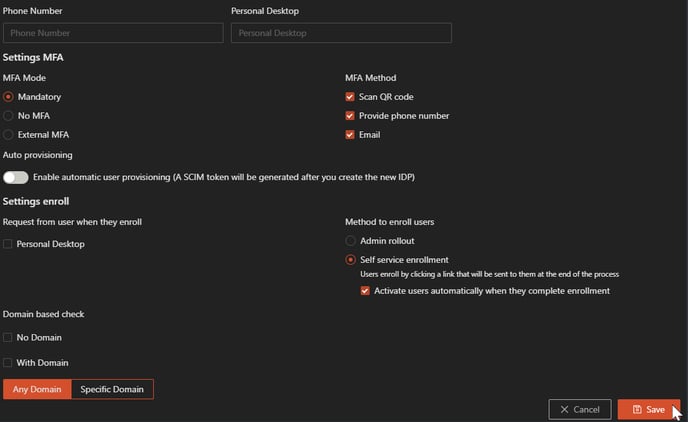Click the floppy disk icon on Save
This screenshot has width=688, height=422.
[637, 409]
